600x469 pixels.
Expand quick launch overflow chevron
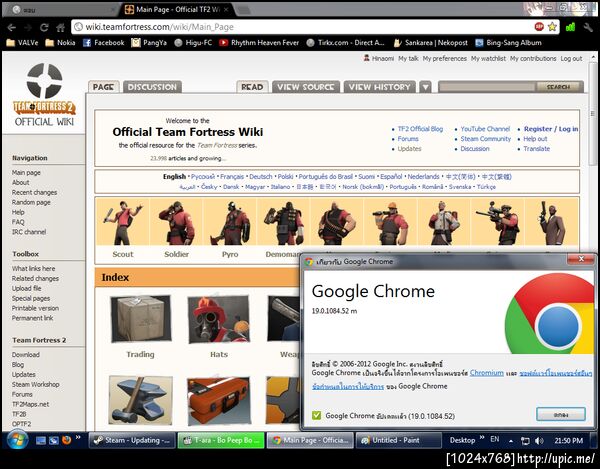point(78,438)
